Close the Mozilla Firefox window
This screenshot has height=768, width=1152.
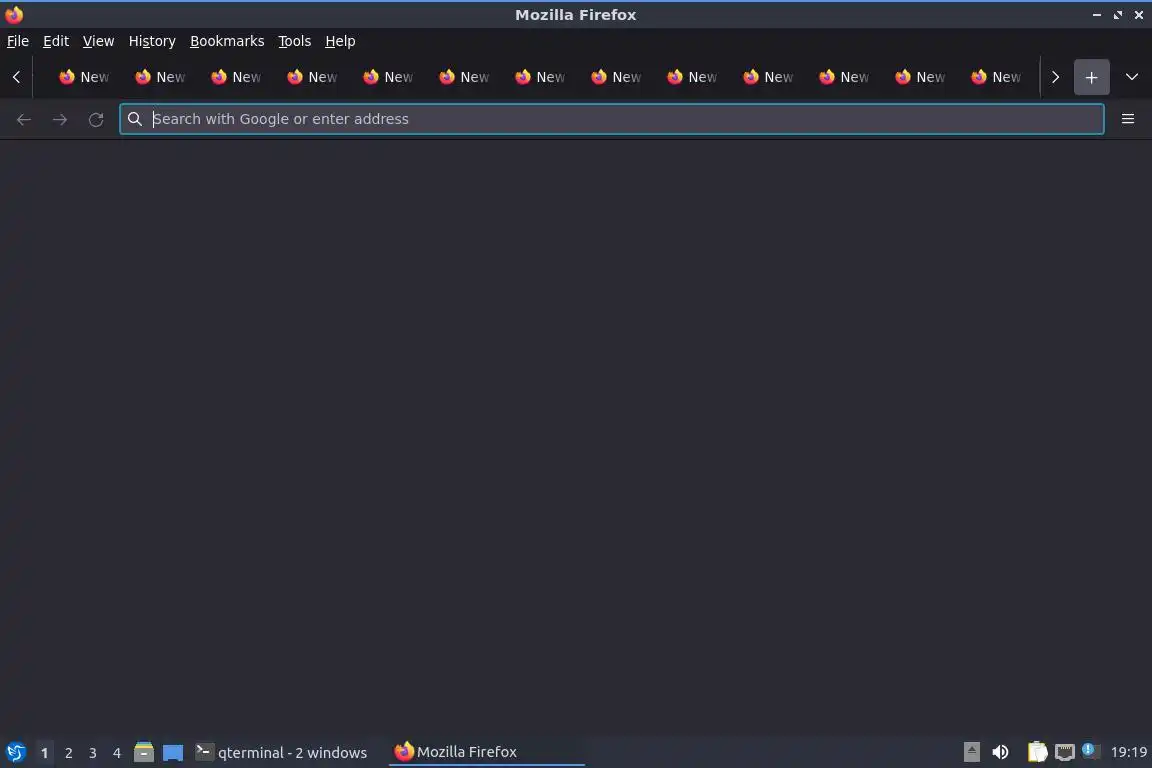pos(1139,15)
